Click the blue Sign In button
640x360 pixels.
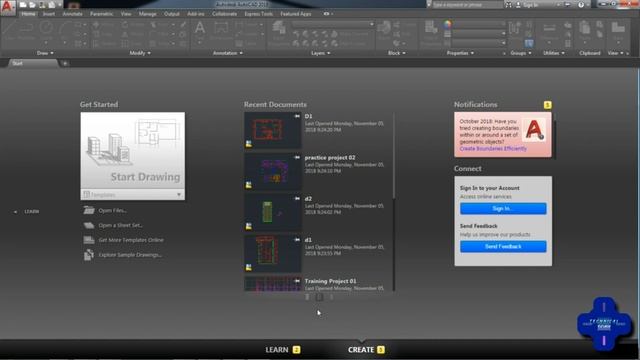pyautogui.click(x=503, y=209)
